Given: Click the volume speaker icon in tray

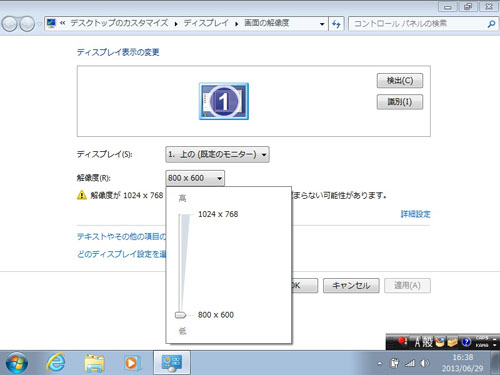Looking at the screenshot, I should click(424, 363).
